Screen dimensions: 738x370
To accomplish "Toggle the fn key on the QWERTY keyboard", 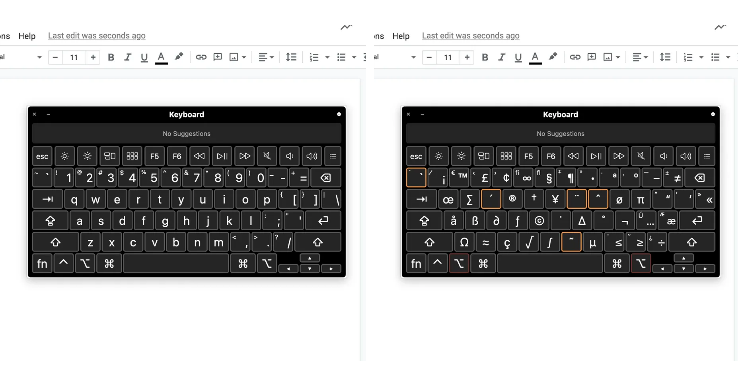I will coord(42,263).
